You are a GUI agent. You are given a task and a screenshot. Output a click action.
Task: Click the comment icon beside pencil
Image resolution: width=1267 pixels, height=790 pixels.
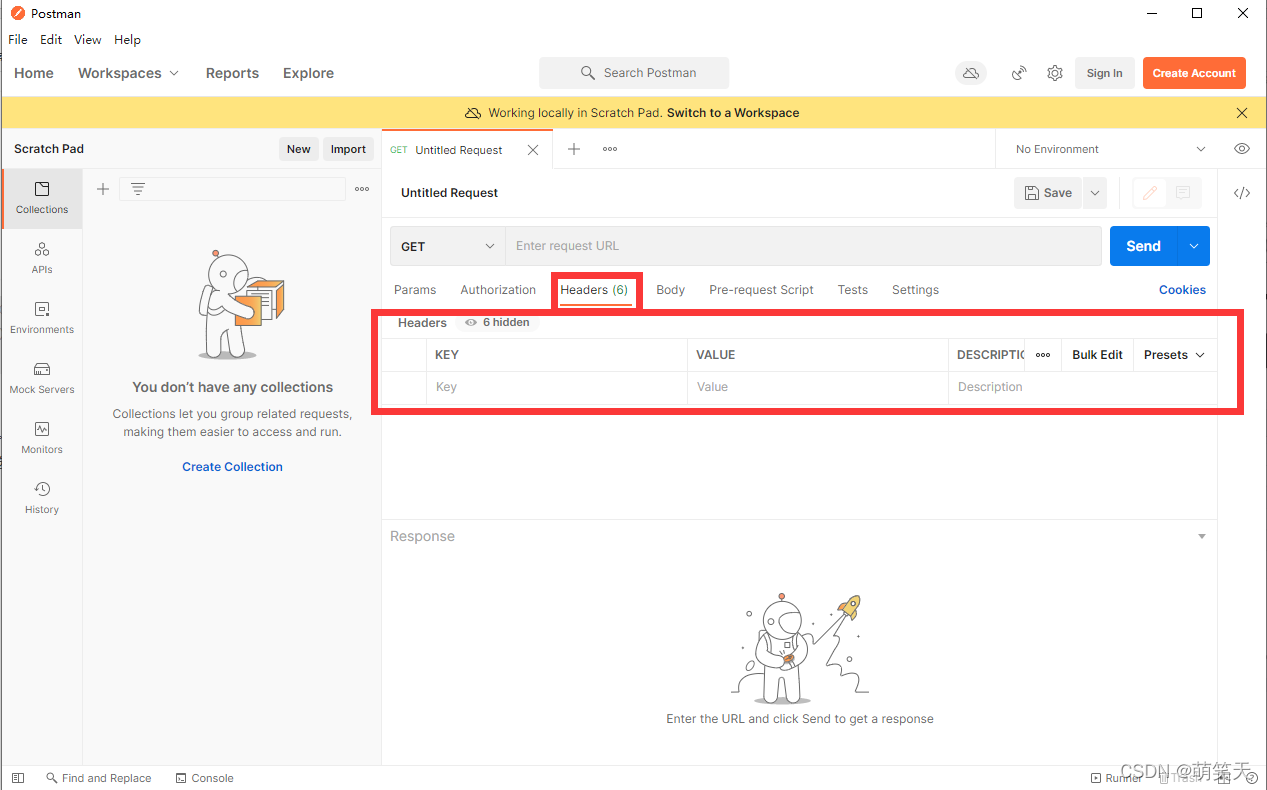tap(1183, 193)
